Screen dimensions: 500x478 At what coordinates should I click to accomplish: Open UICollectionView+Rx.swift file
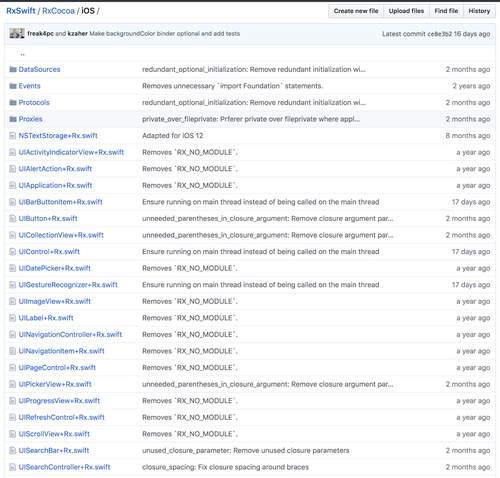coord(61,235)
